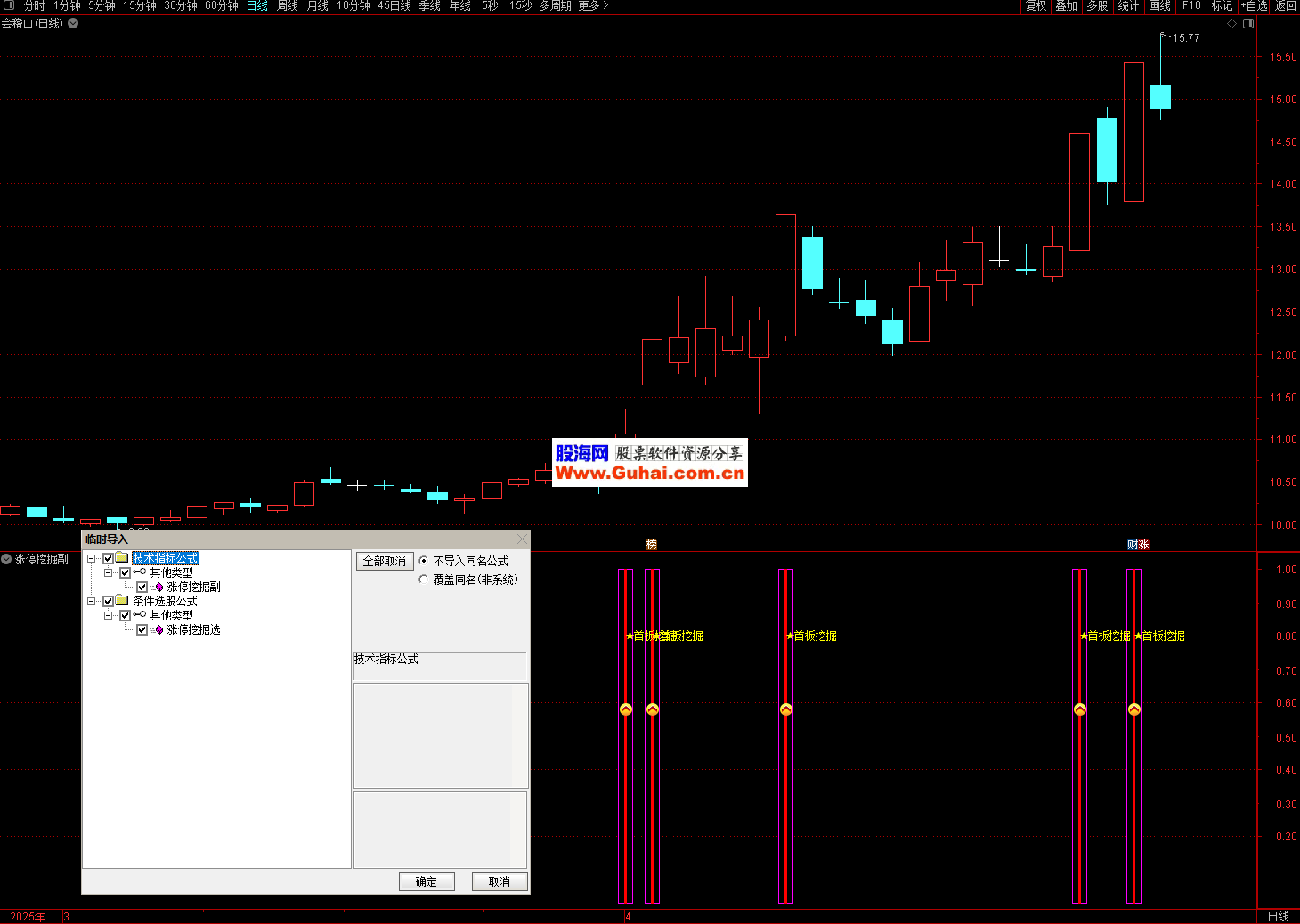This screenshot has width=1300, height=924.
Task: Switch to the 15分钟 period tab
Action: [x=140, y=5]
